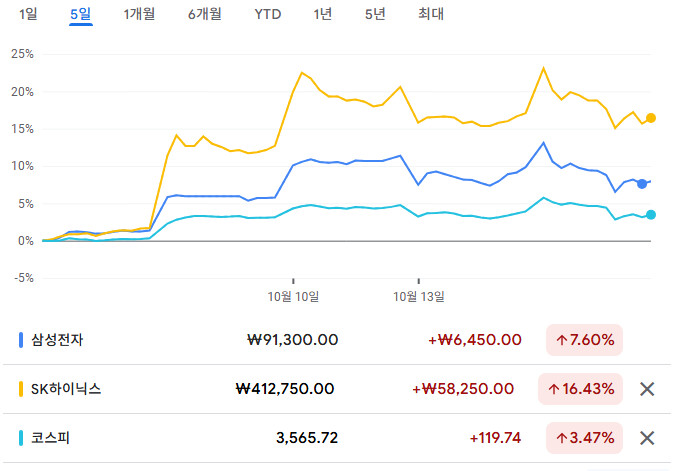Select the YTD range tab
Viewport: 686px width, 471px height.
tap(268, 14)
